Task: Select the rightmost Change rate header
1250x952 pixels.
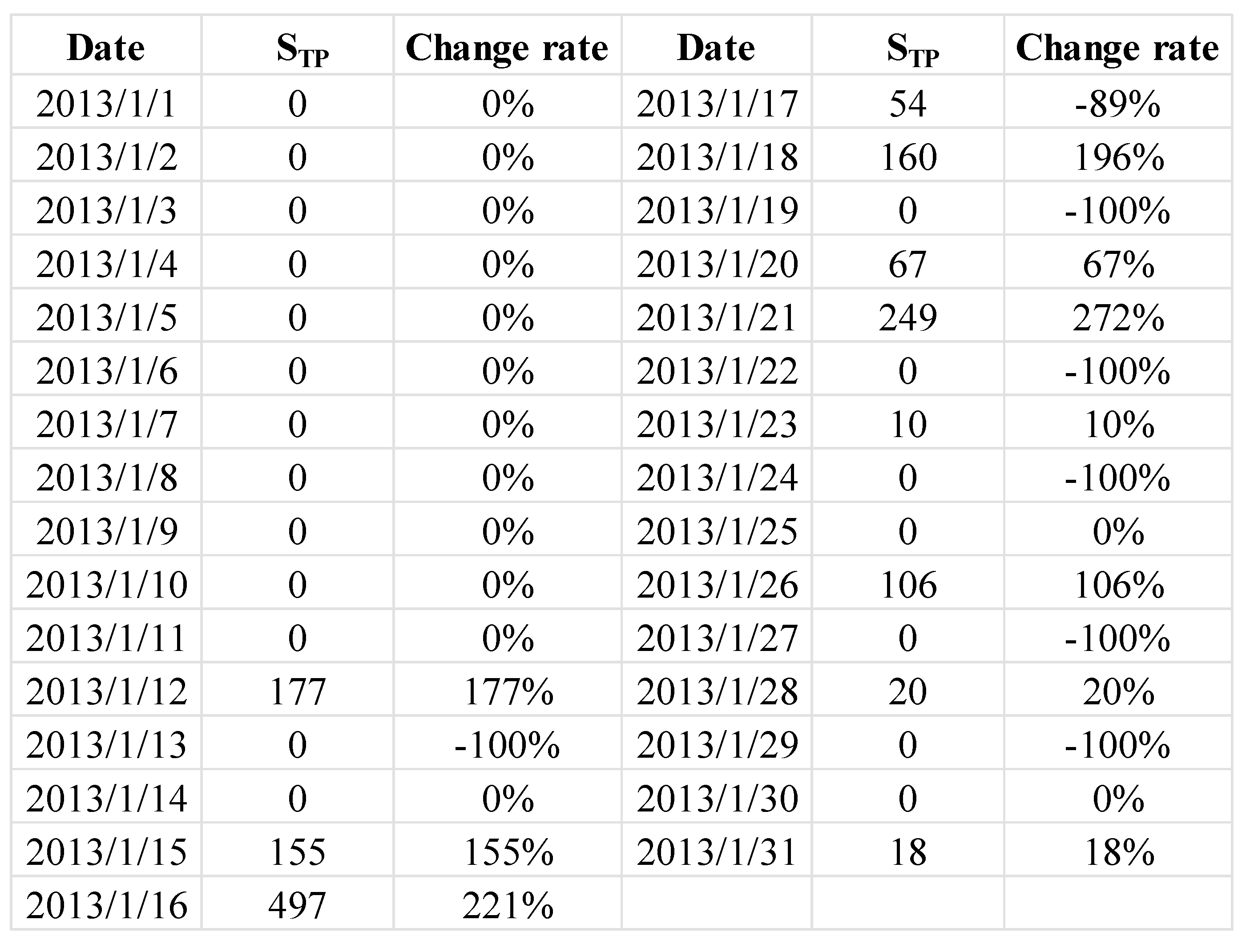Action: pos(1117,48)
